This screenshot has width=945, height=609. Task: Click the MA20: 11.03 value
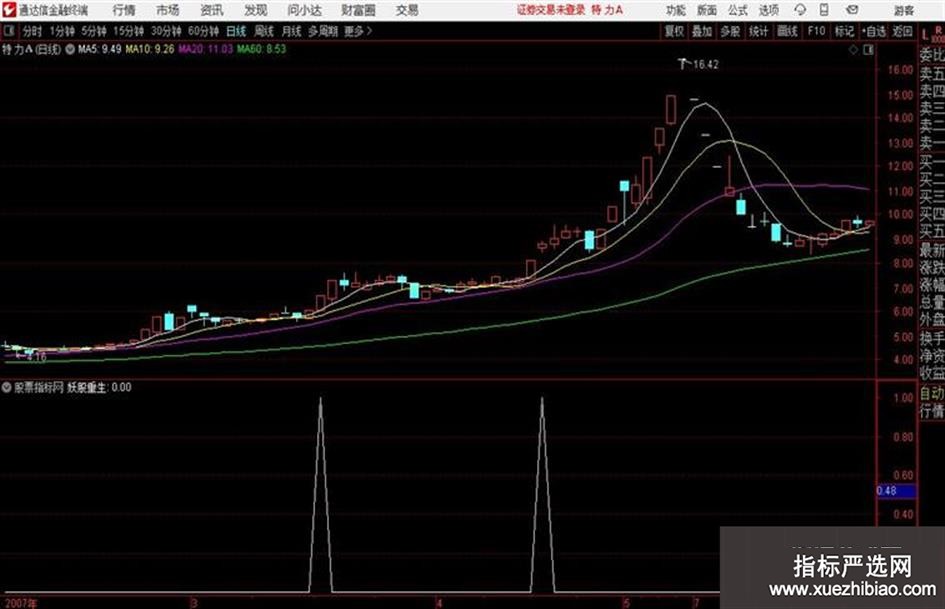click(205, 49)
